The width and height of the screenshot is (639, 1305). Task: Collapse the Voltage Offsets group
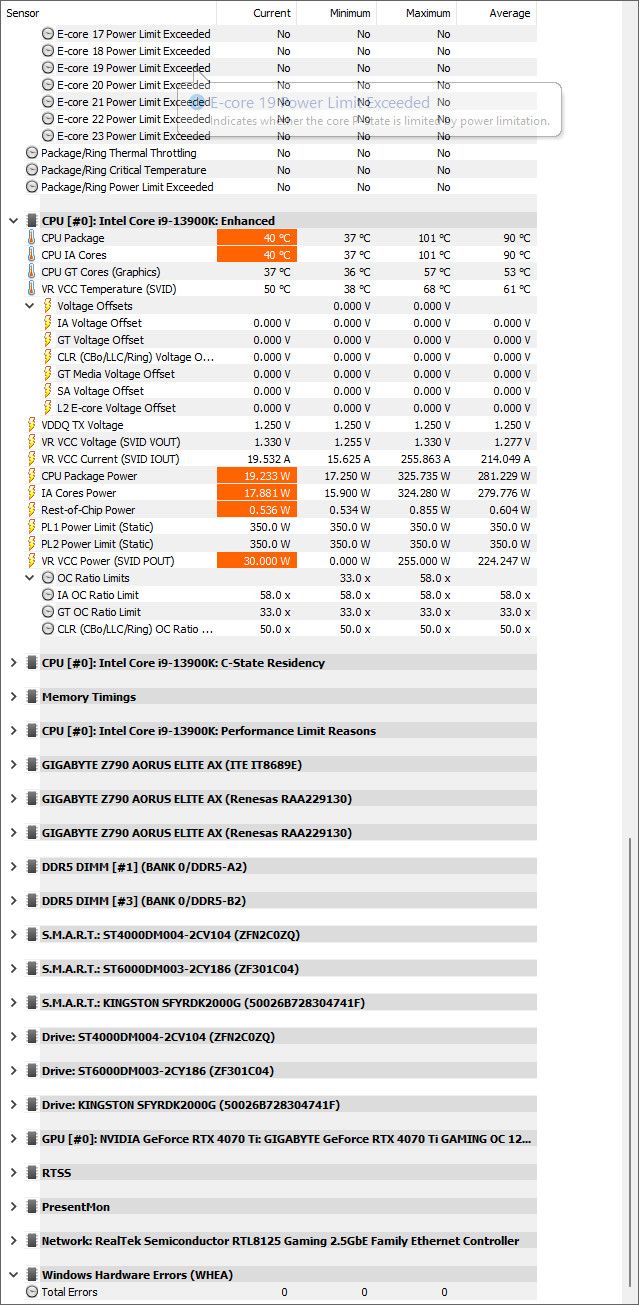click(x=30, y=306)
